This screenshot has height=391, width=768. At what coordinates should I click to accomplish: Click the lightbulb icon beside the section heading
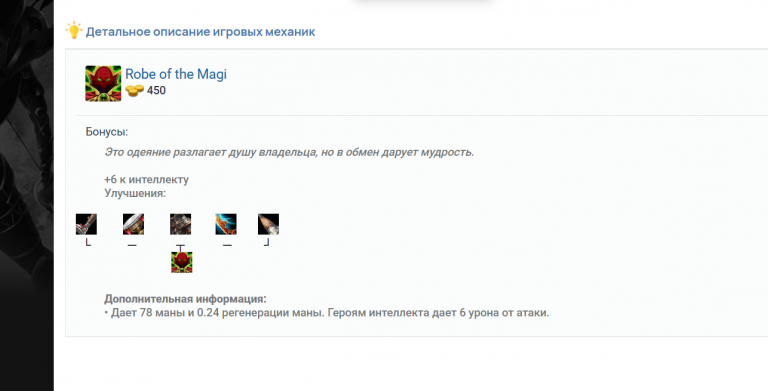coord(74,30)
